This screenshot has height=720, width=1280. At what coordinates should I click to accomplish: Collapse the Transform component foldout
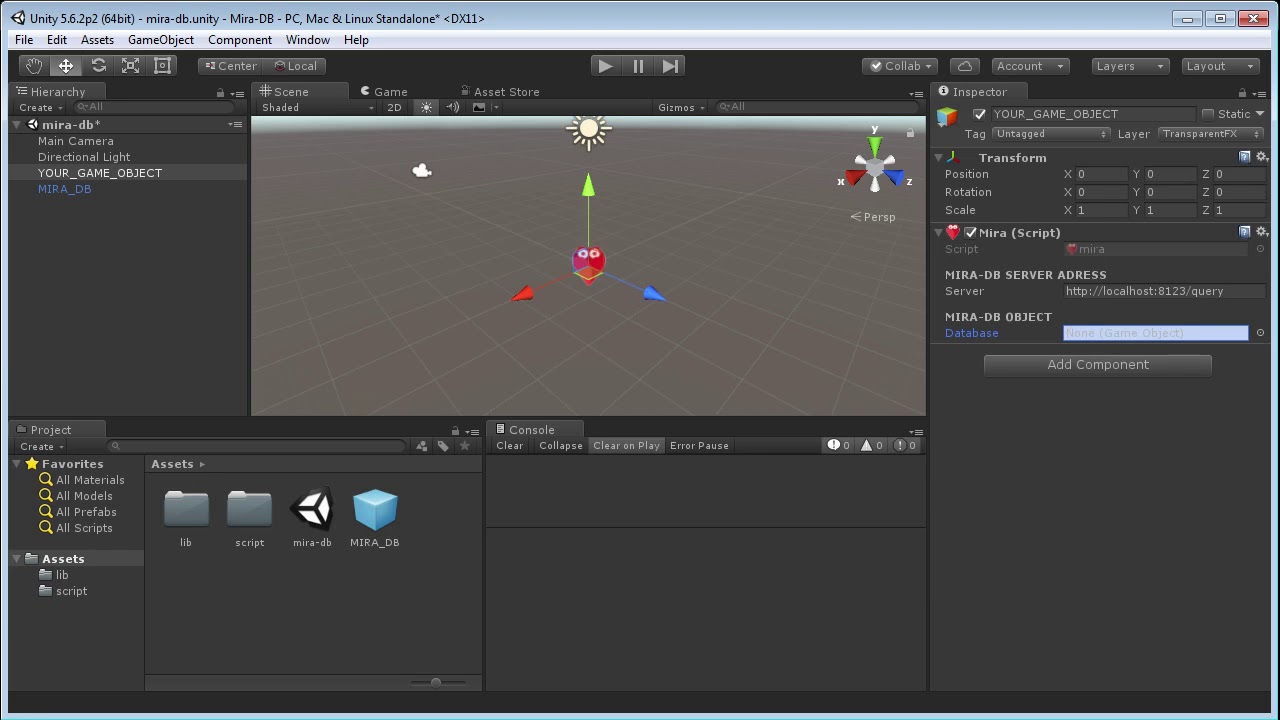point(939,158)
